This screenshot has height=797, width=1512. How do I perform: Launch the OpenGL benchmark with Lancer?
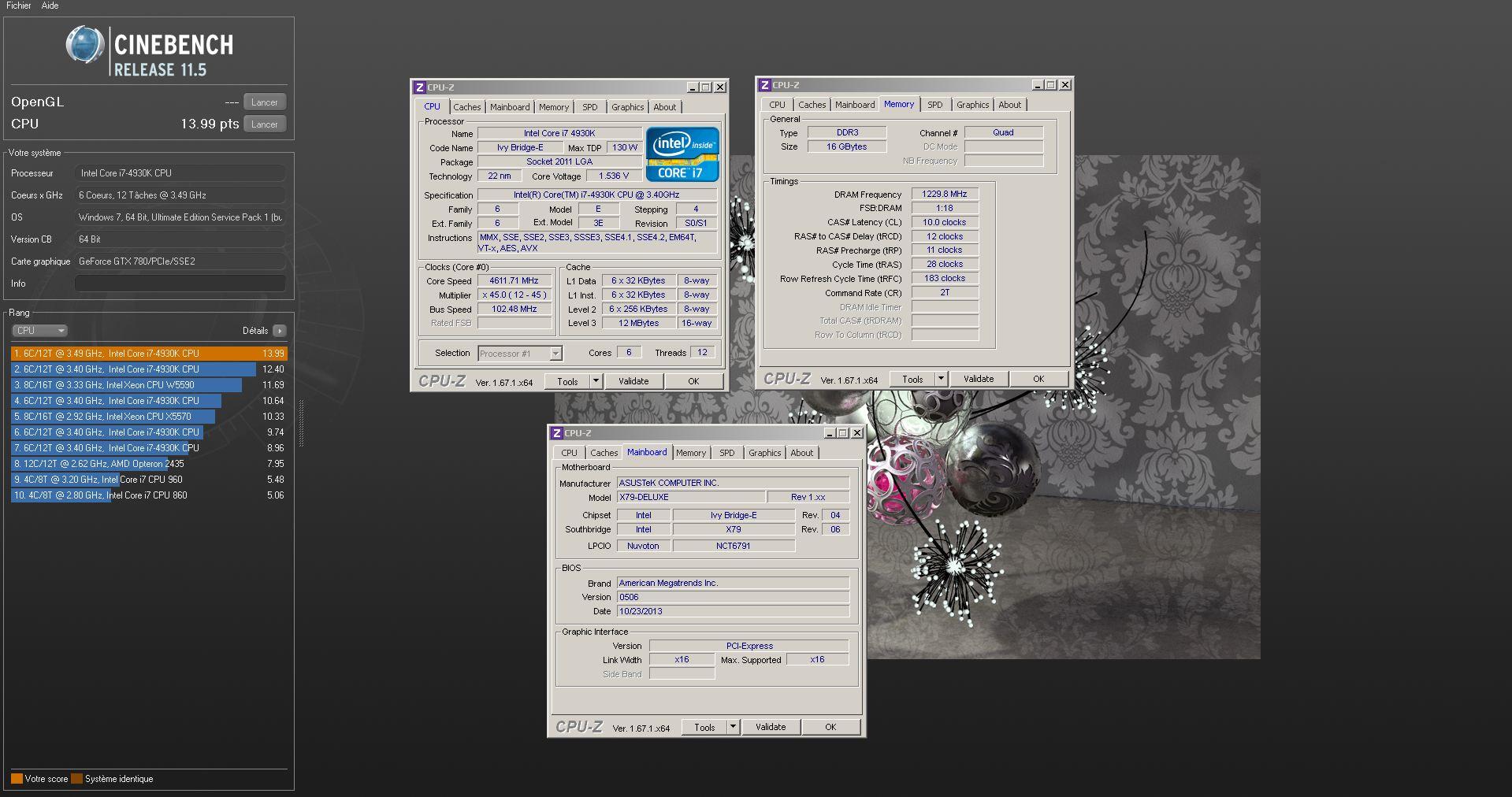click(264, 102)
